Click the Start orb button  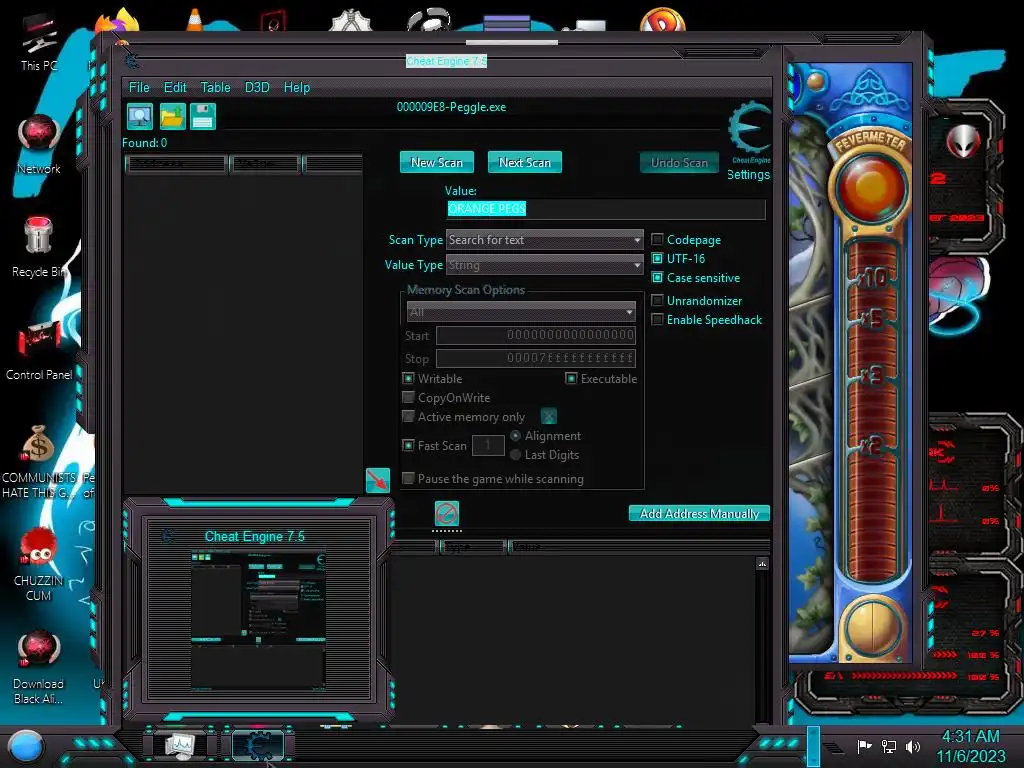click(26, 746)
